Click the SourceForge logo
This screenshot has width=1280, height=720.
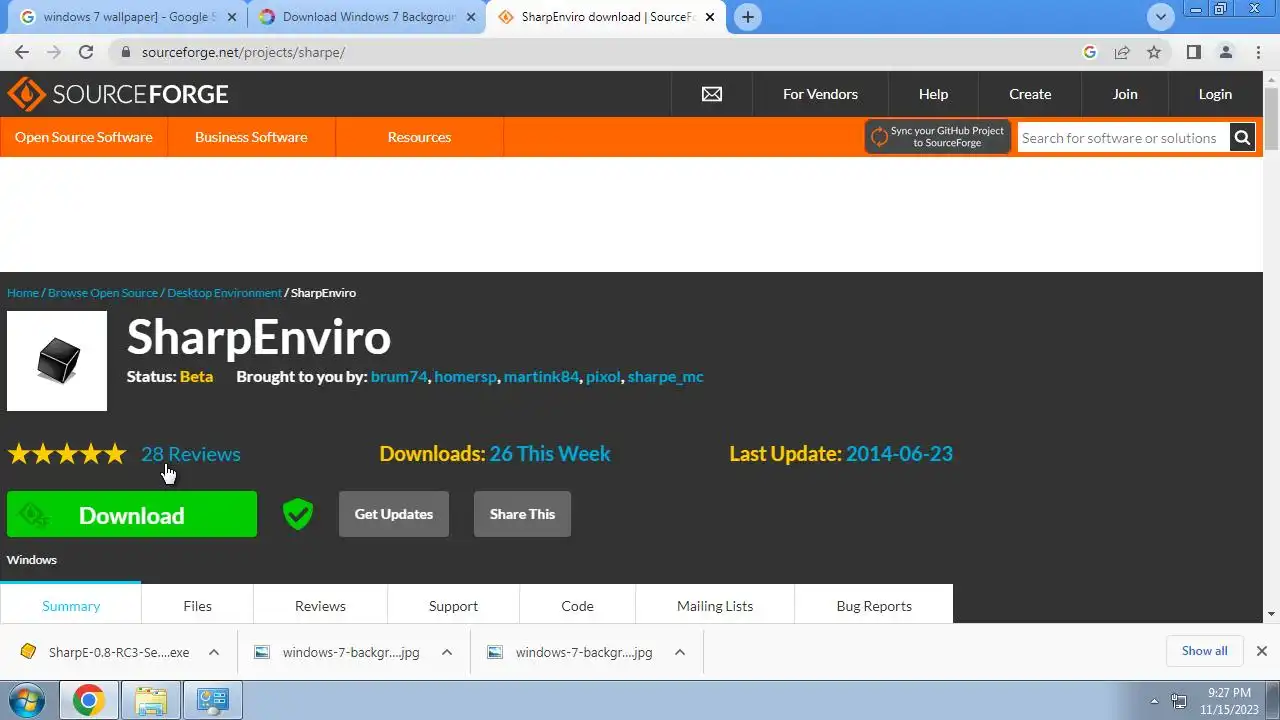click(118, 94)
